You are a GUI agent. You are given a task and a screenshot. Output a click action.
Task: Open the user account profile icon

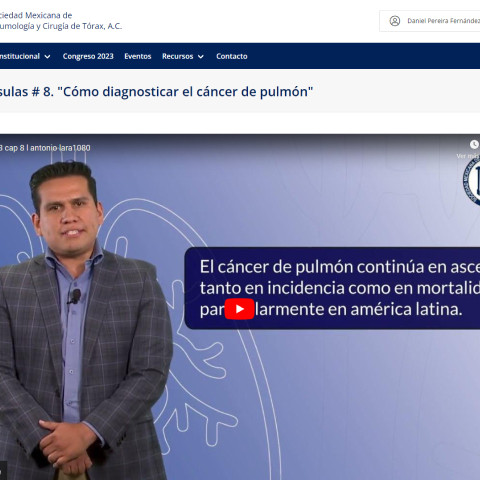tap(395, 21)
